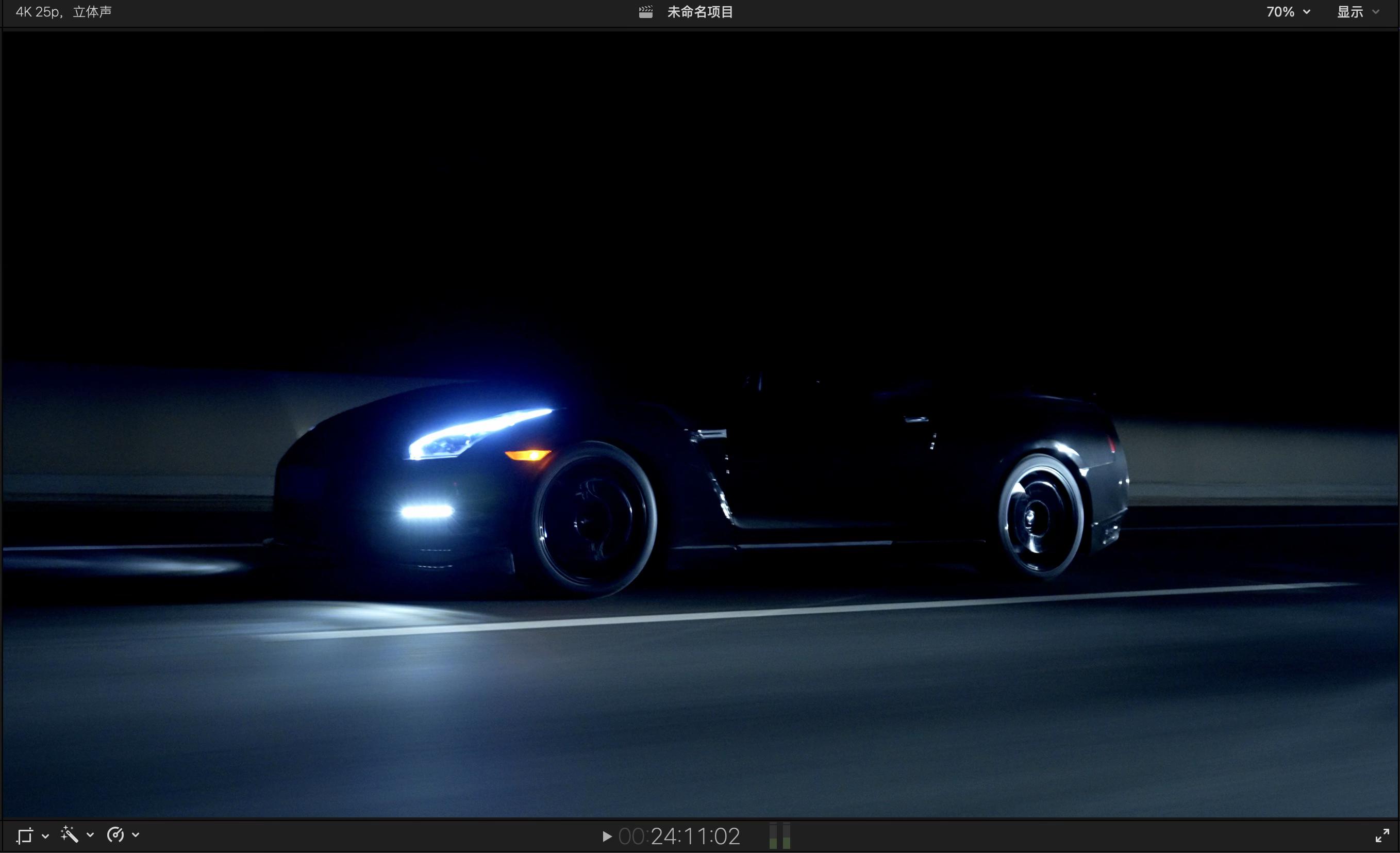
Task: Open the Transform tool options chevron
Action: [45, 835]
